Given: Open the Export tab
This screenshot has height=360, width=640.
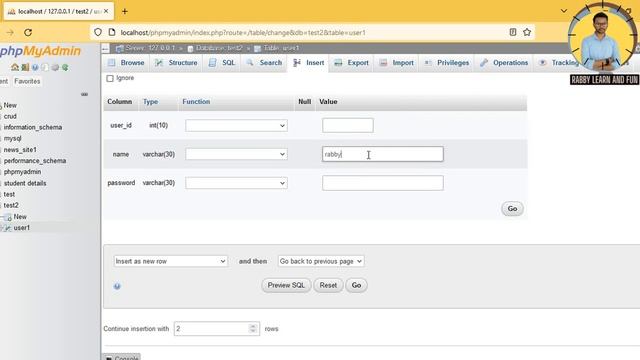Looking at the screenshot, I should pyautogui.click(x=351, y=63).
